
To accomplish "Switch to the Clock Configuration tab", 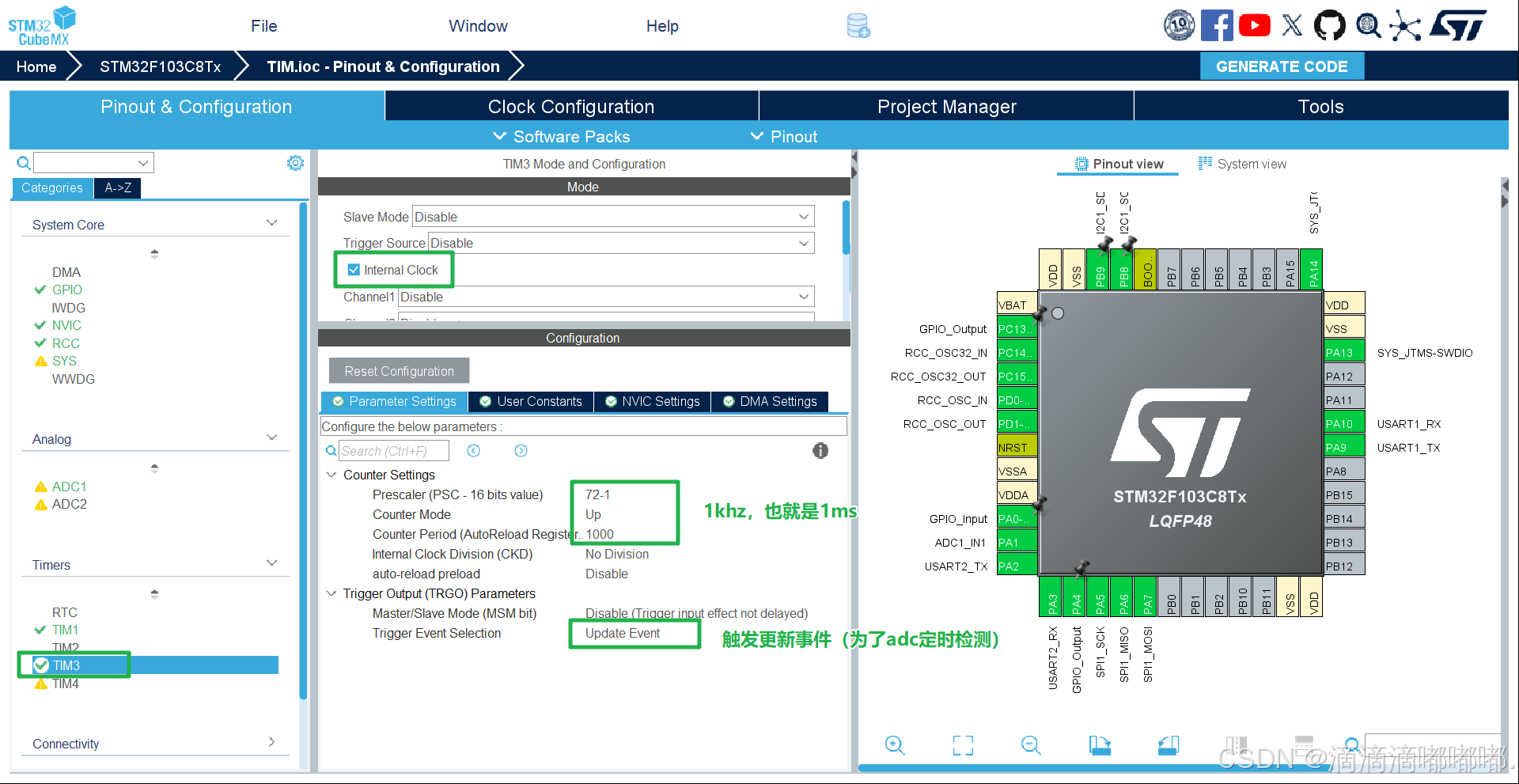I will tap(571, 106).
